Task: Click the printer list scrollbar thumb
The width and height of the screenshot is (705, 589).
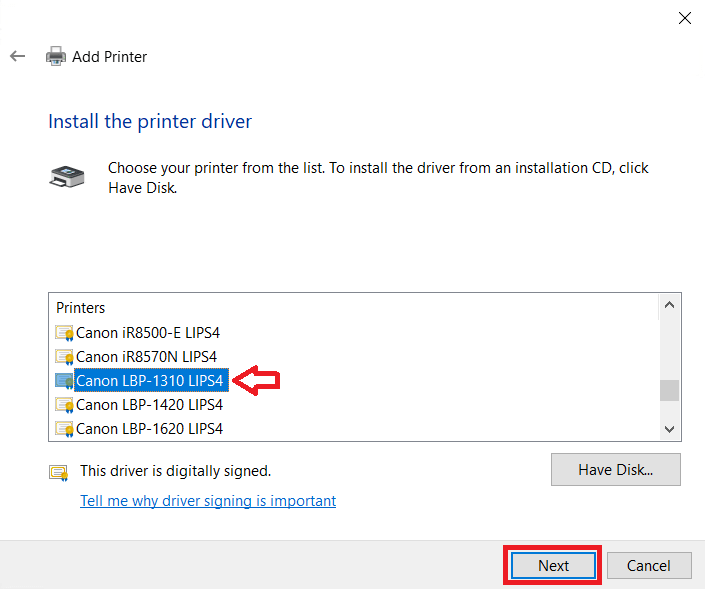Action: pos(669,390)
